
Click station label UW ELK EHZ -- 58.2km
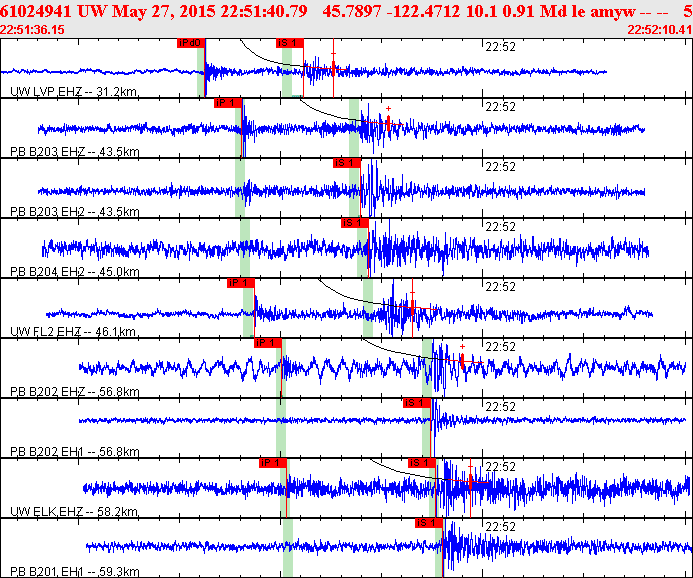click(74, 512)
